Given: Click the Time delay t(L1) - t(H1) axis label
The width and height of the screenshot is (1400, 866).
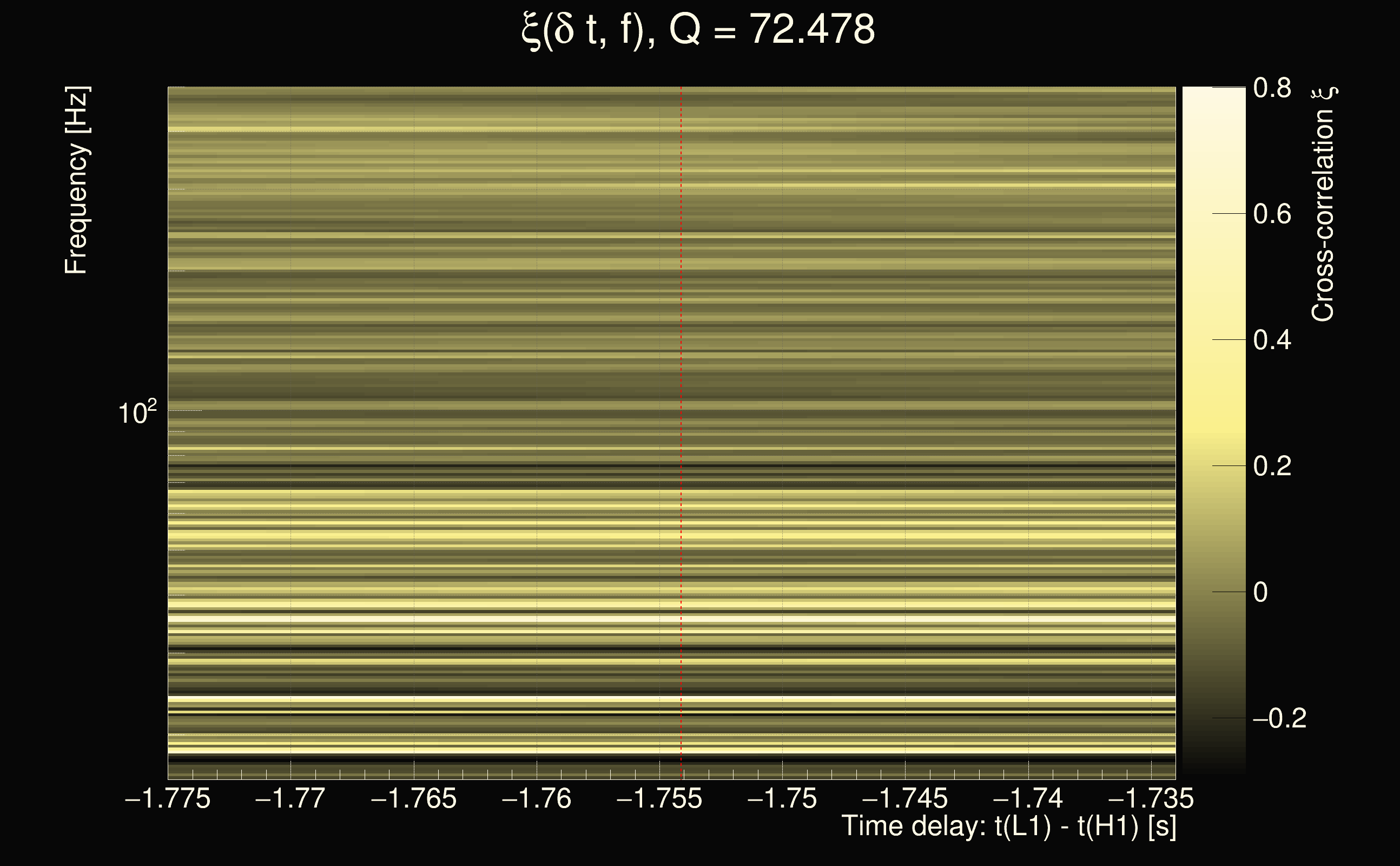Looking at the screenshot, I should coord(1008,826).
